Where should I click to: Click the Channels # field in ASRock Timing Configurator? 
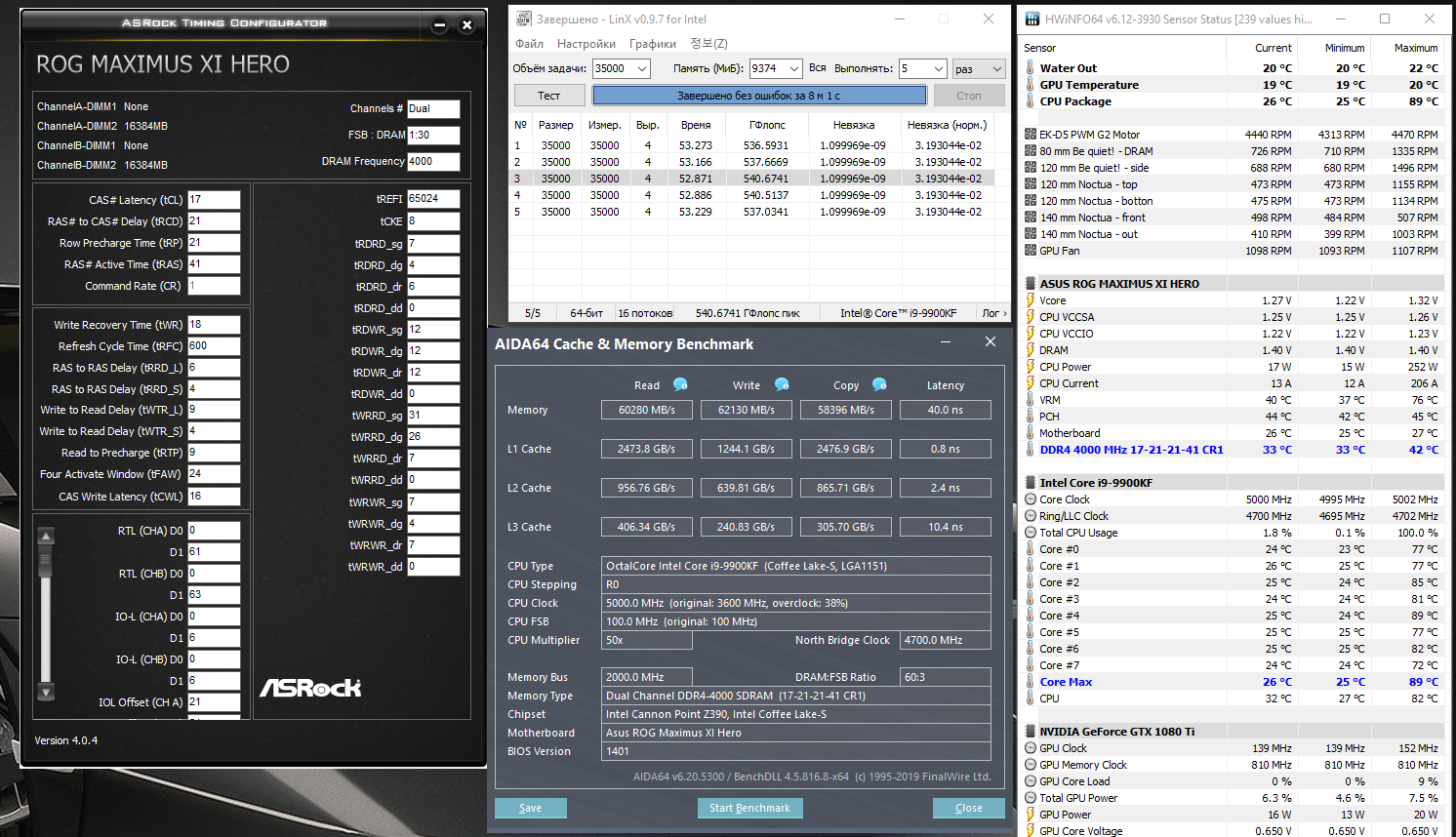pos(433,109)
